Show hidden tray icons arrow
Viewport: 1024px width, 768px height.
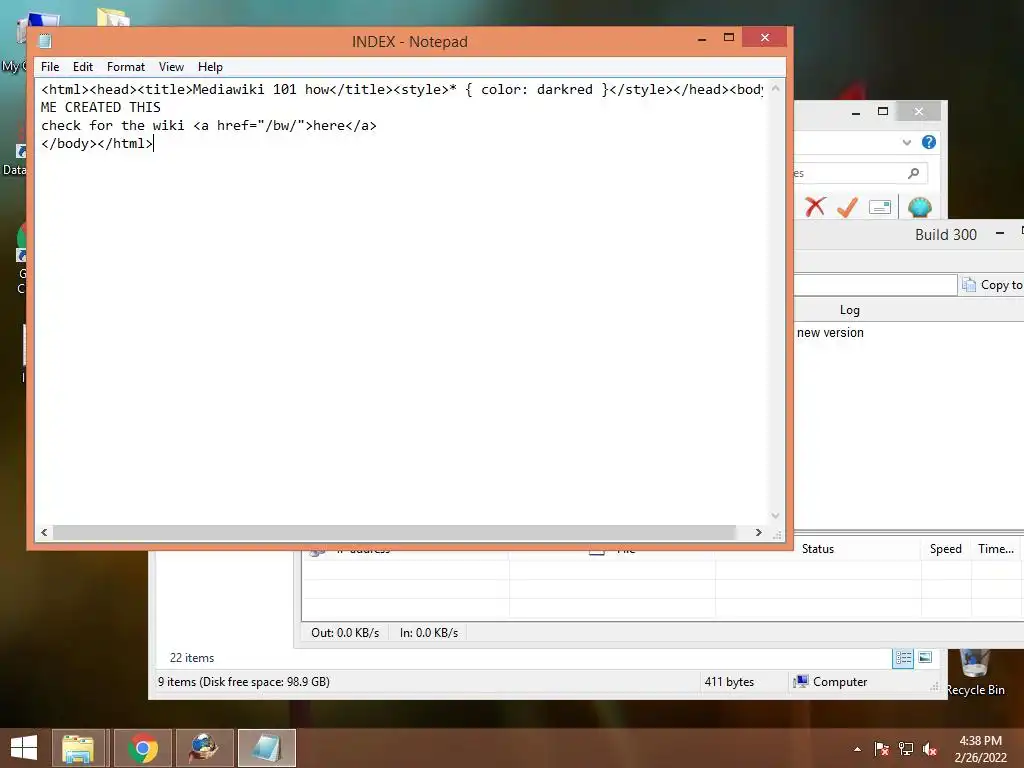tap(857, 749)
